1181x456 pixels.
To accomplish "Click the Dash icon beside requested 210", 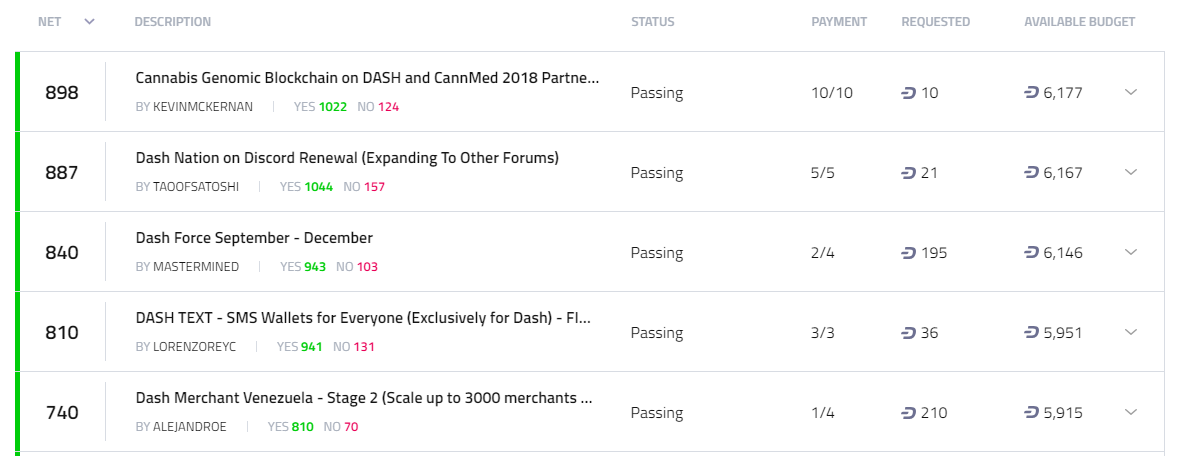I will coord(909,413).
